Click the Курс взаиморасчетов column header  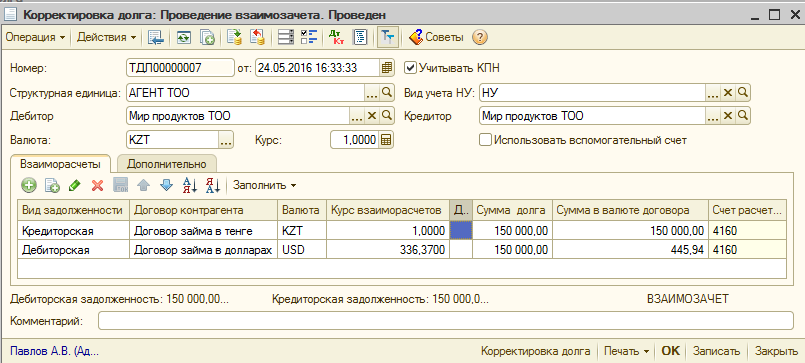[x=388, y=210]
